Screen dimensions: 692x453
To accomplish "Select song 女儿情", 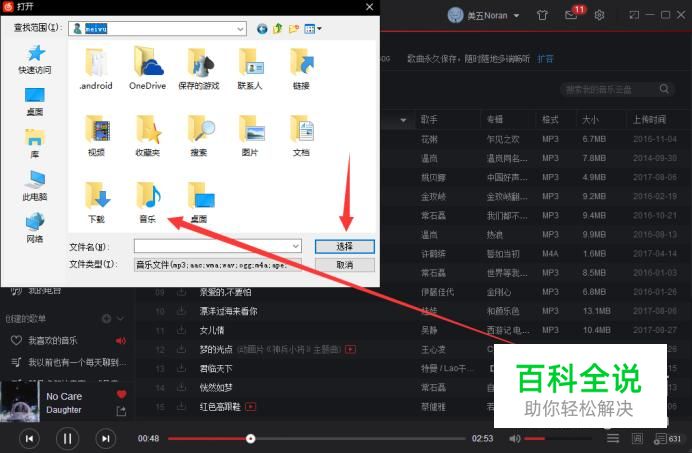I will 212,330.
